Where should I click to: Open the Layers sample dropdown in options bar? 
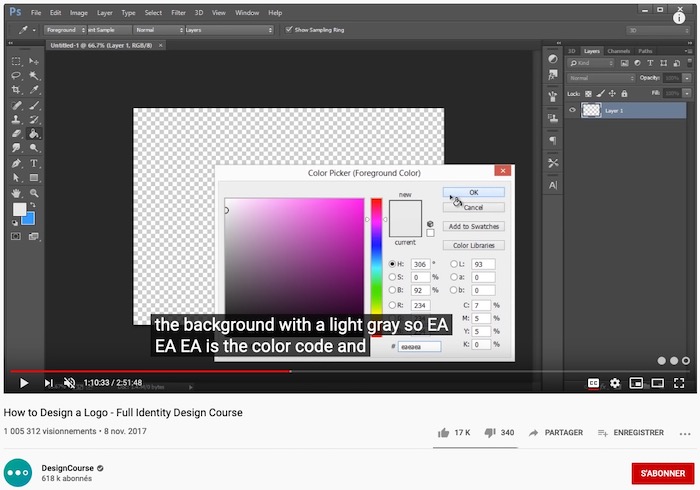pyautogui.click(x=229, y=30)
